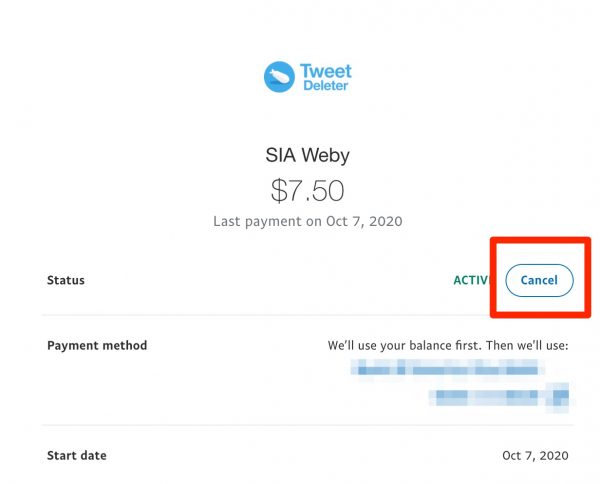Click the Oct 7, 2020 start date value
Viewport: 600px width, 484px height.
[535, 455]
